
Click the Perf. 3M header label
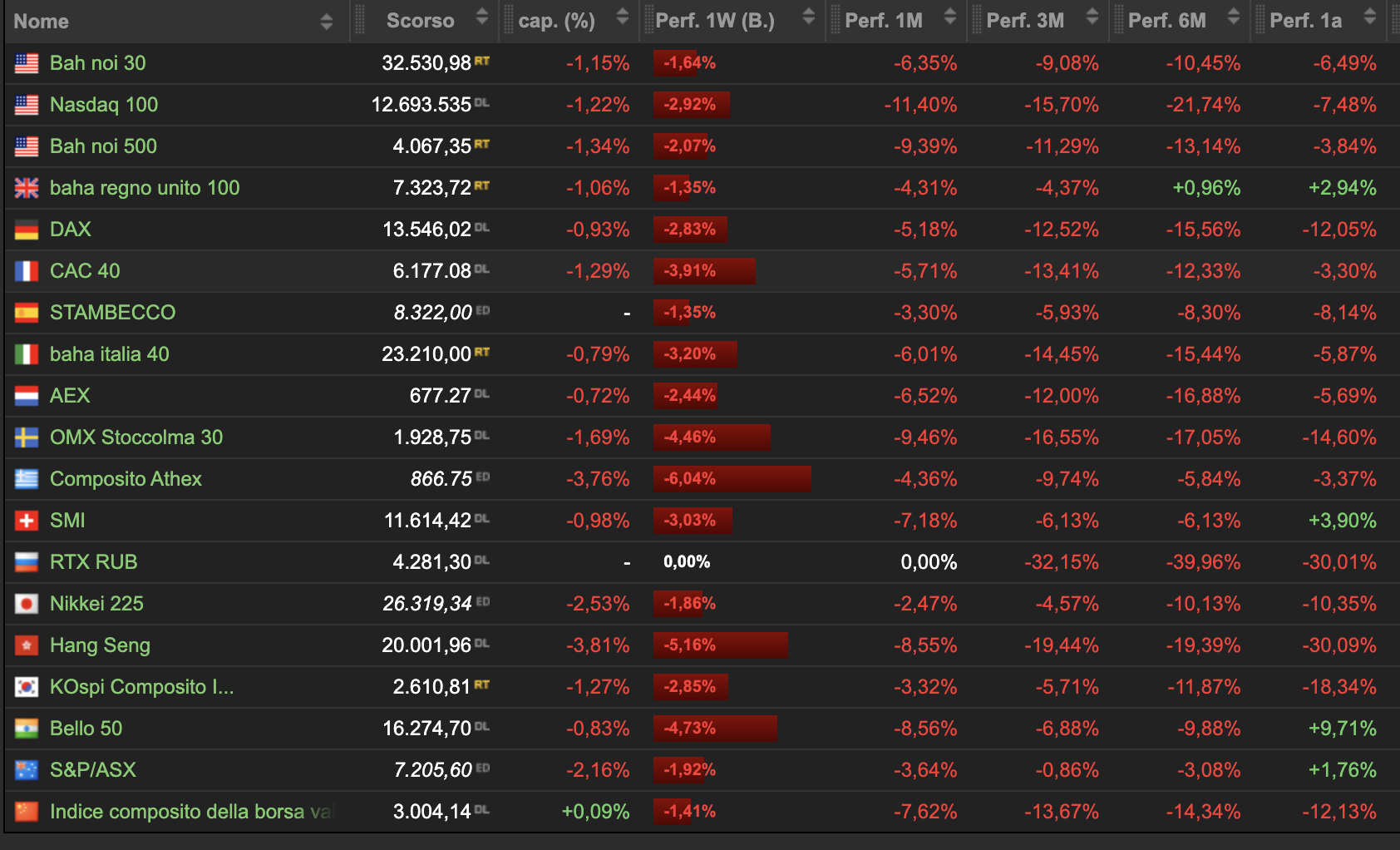click(1025, 21)
